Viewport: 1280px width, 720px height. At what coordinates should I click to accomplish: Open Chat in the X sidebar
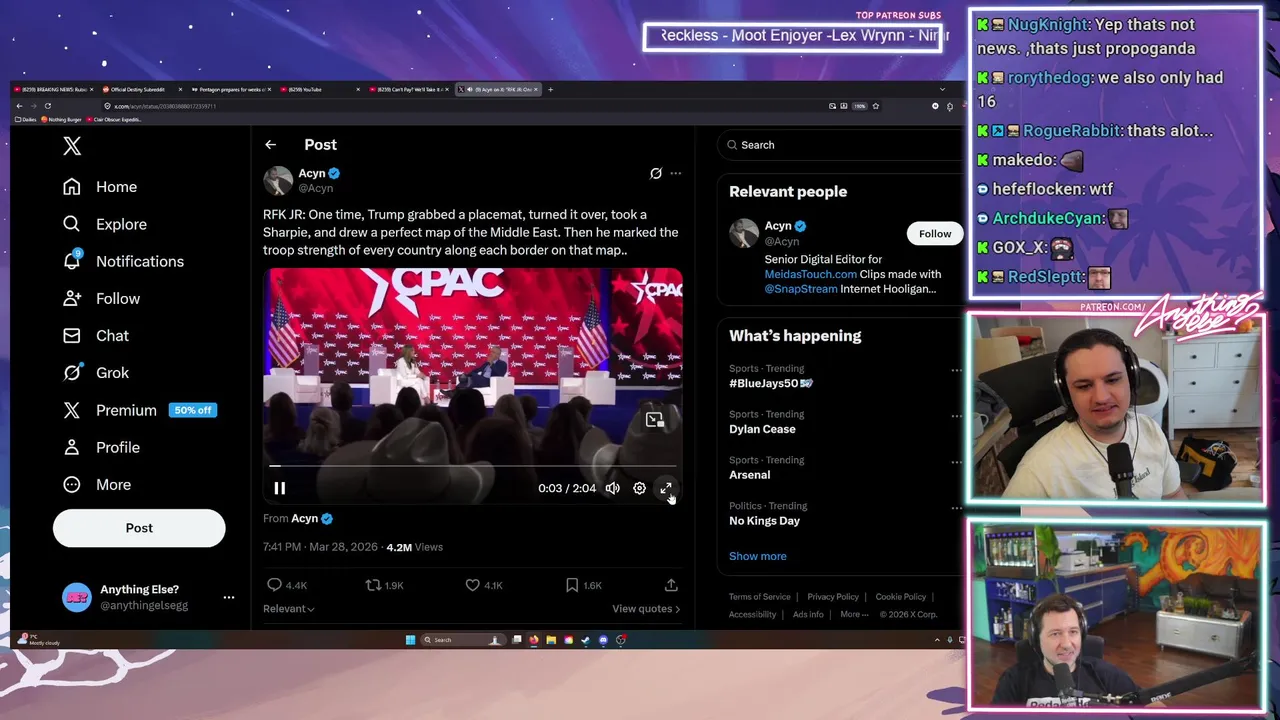click(x=96, y=335)
